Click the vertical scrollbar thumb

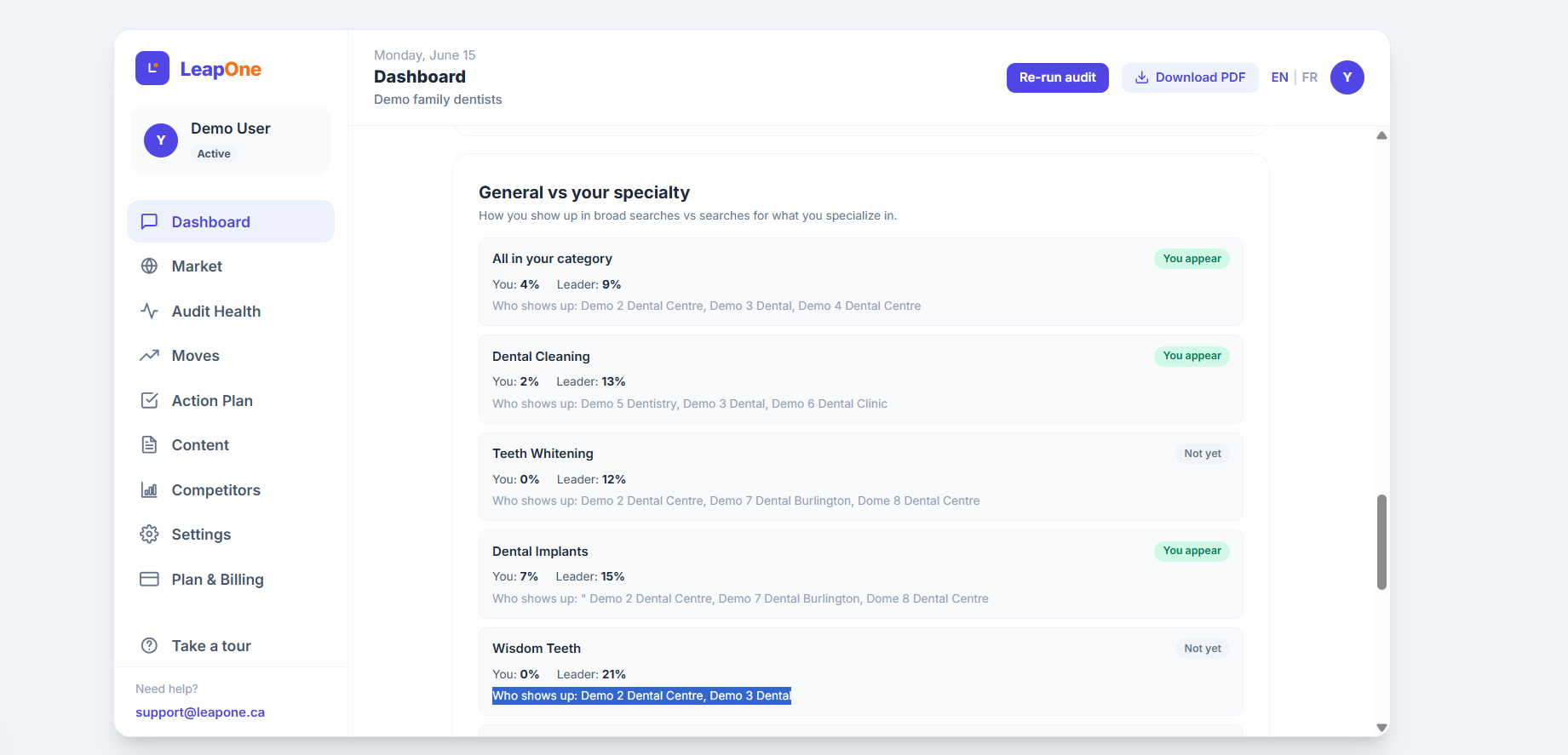pos(1381,541)
